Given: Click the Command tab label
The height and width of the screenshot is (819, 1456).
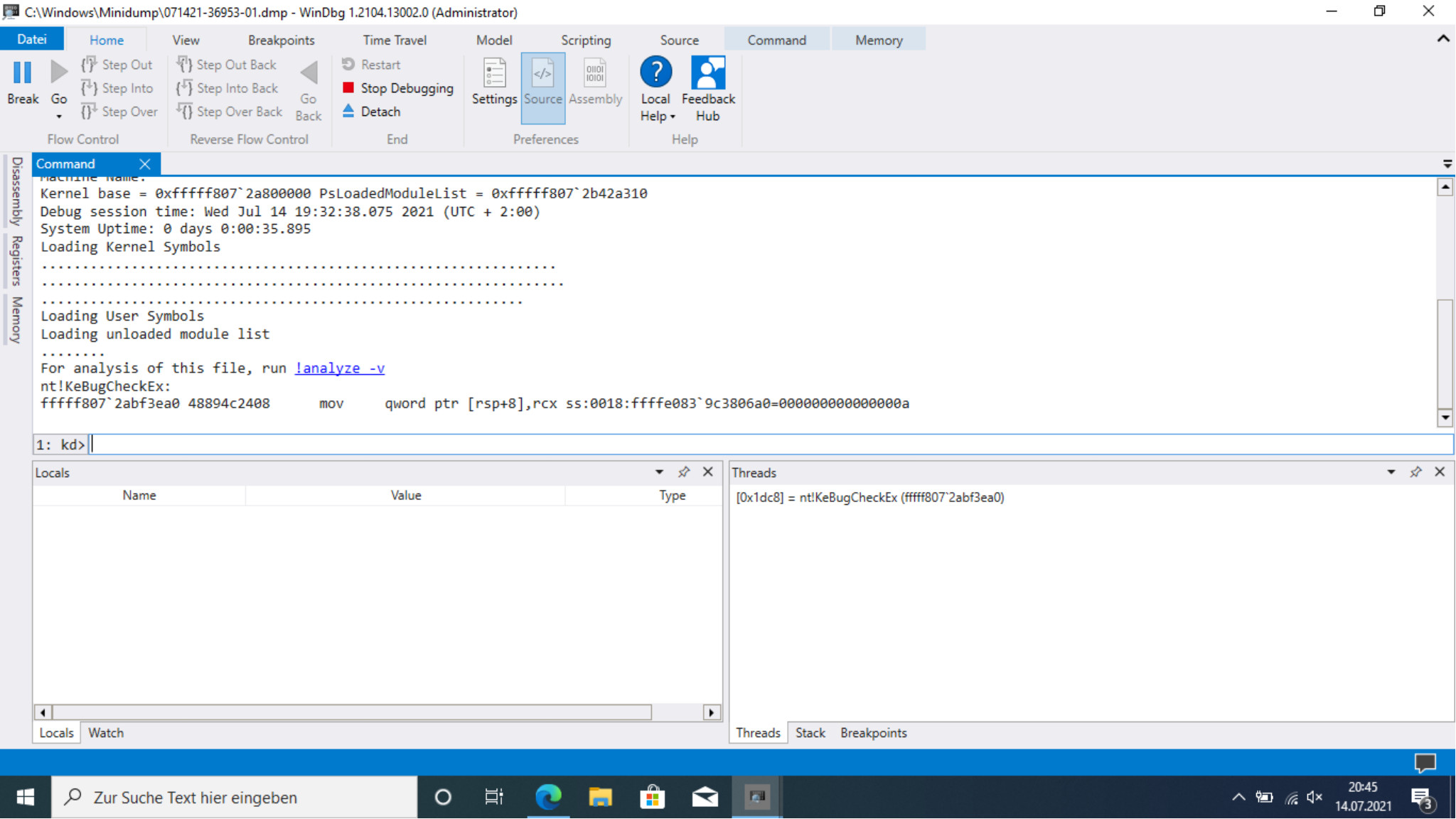Looking at the screenshot, I should click(x=67, y=163).
